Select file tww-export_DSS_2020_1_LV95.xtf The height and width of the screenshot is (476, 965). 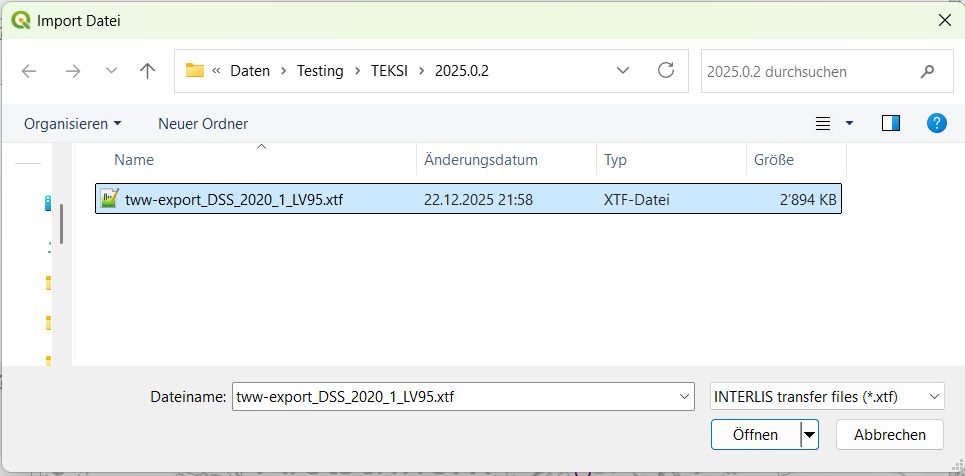pos(468,199)
